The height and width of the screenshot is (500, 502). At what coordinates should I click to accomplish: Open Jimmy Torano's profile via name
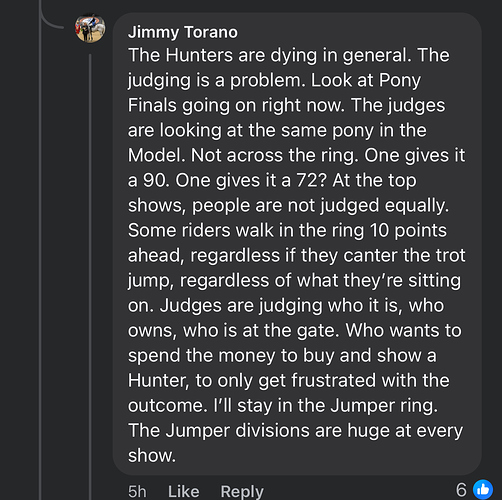tap(183, 32)
